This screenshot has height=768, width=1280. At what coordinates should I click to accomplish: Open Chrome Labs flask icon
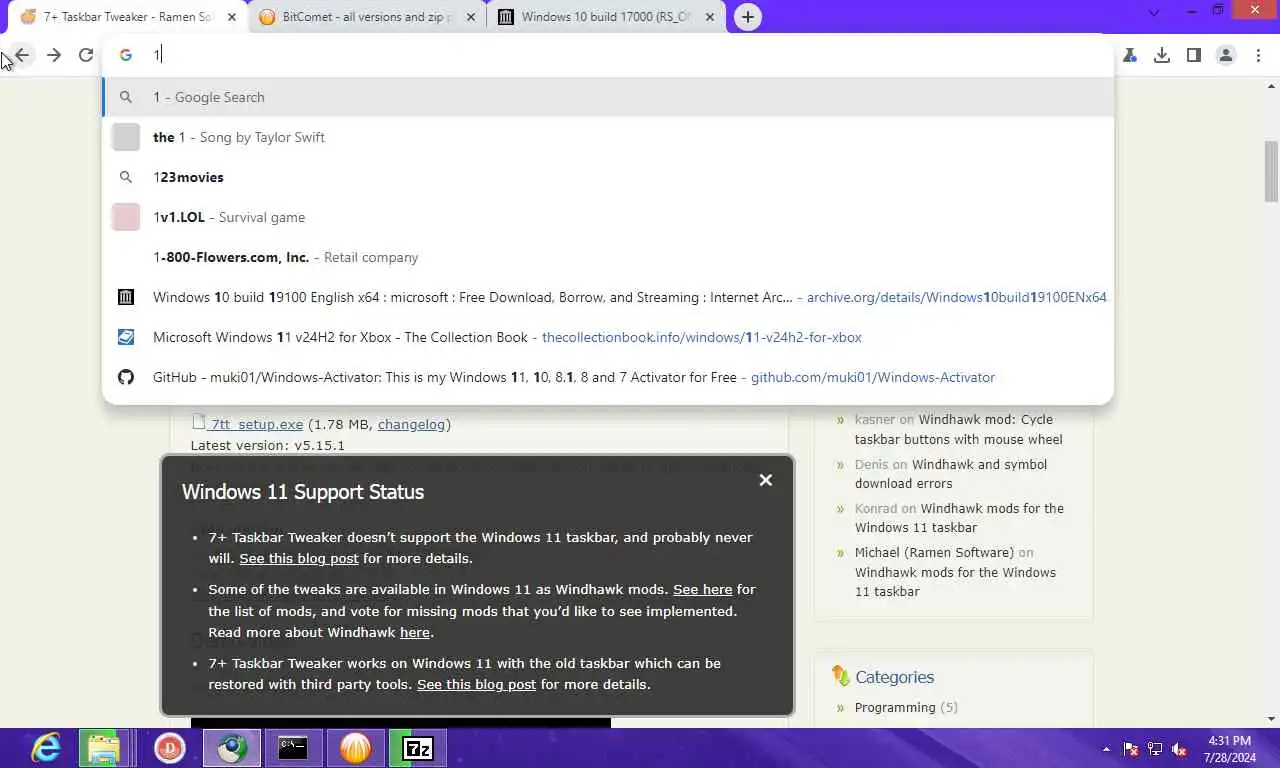pos(1130,55)
